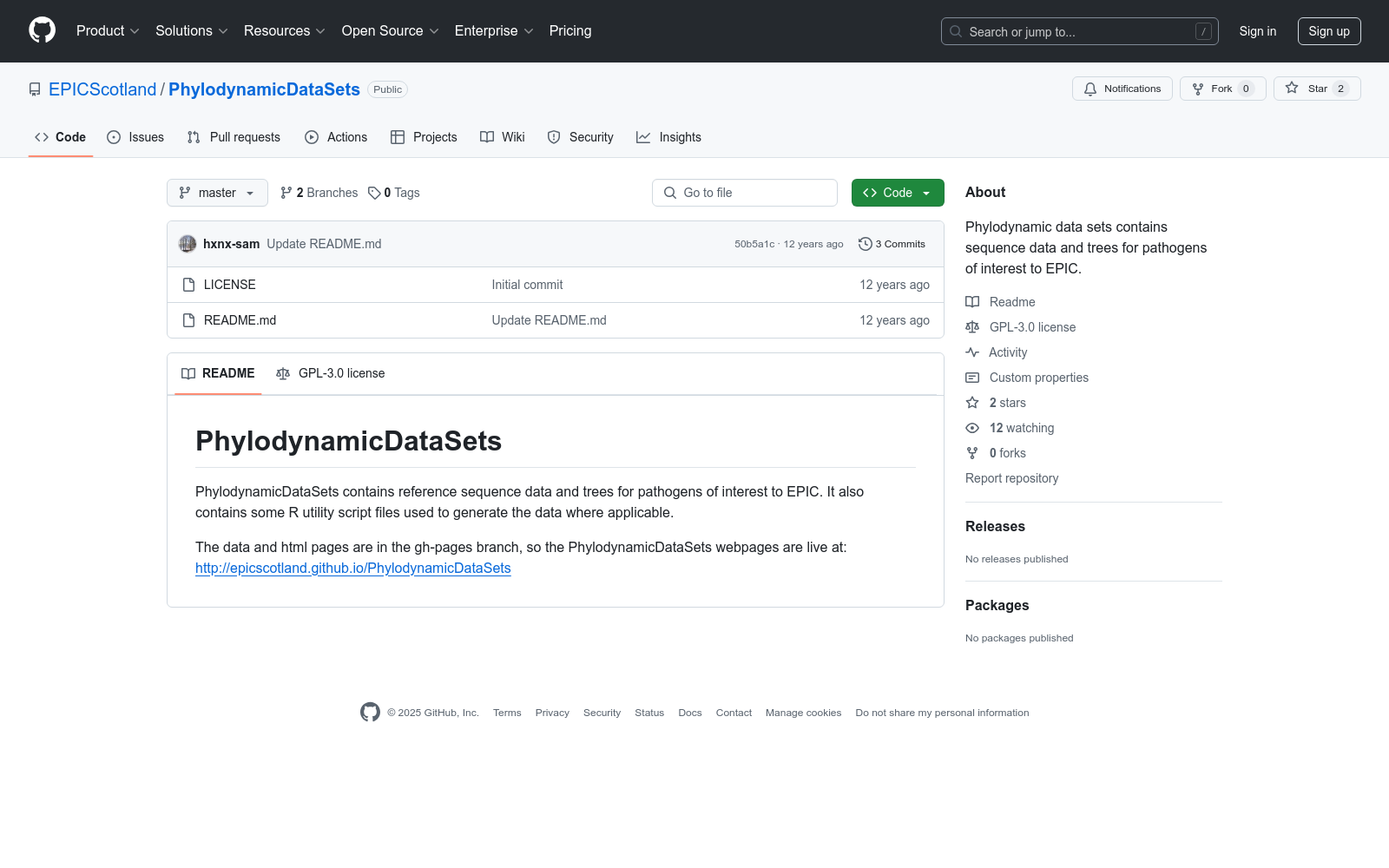Image resolution: width=1389 pixels, height=868 pixels.
Task: Open the Initial commit message link
Action: coord(527,285)
